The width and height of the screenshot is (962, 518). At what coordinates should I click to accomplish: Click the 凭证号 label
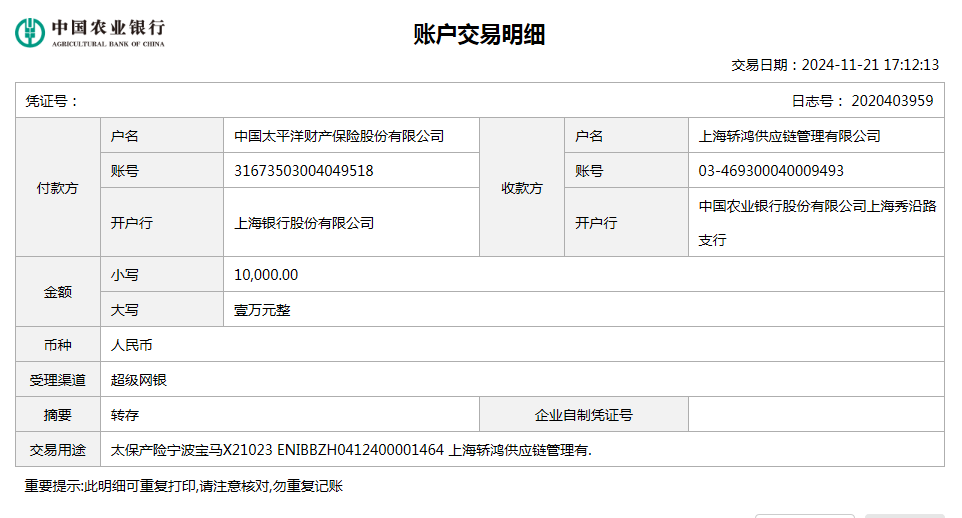tap(52, 101)
